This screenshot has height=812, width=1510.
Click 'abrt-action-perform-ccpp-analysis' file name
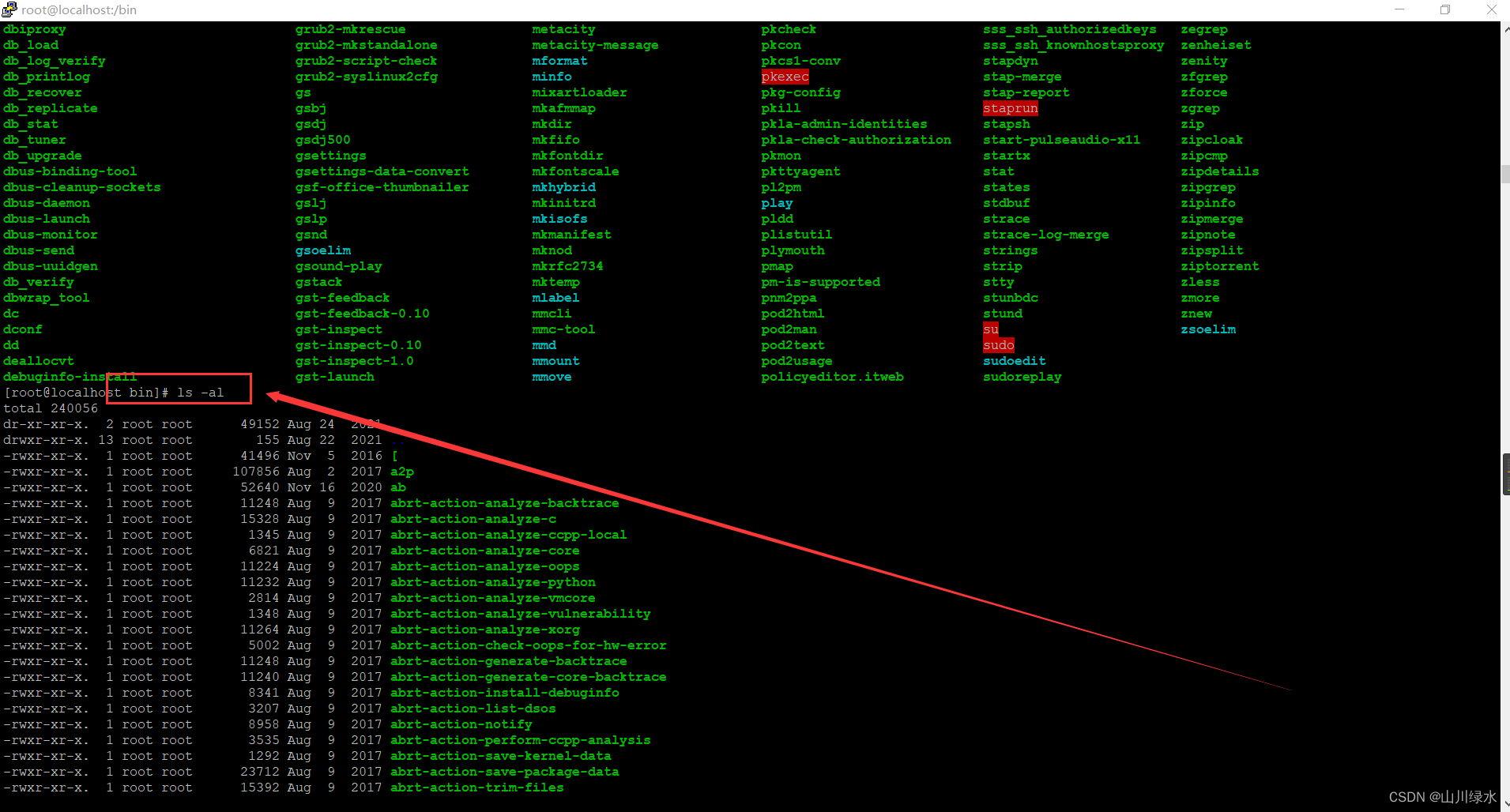tap(521, 740)
